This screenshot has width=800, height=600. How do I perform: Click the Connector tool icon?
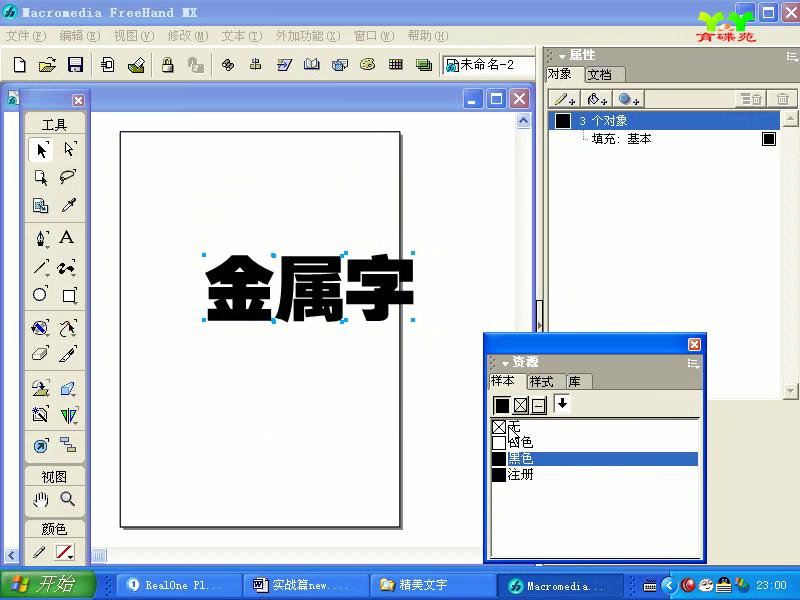click(x=68, y=444)
